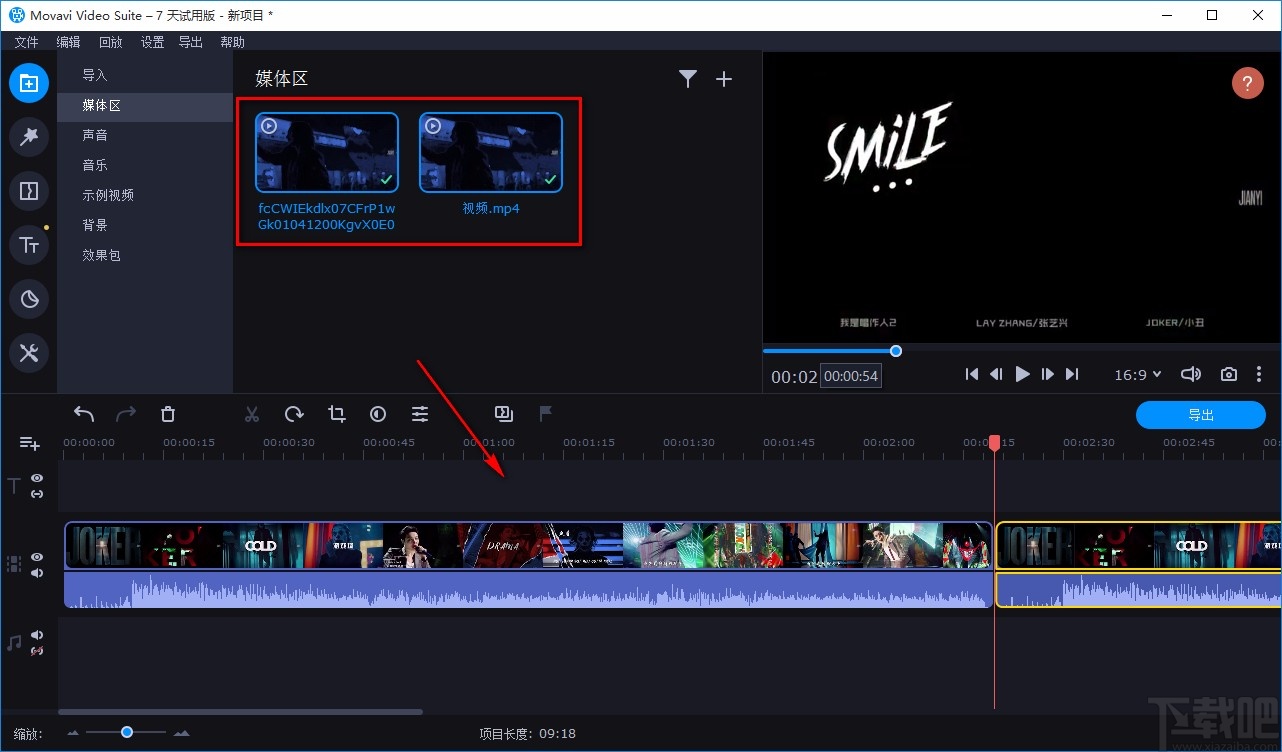This screenshot has width=1282, height=752.
Task: Click the 00:00:54 timecode field
Action: click(x=850, y=377)
